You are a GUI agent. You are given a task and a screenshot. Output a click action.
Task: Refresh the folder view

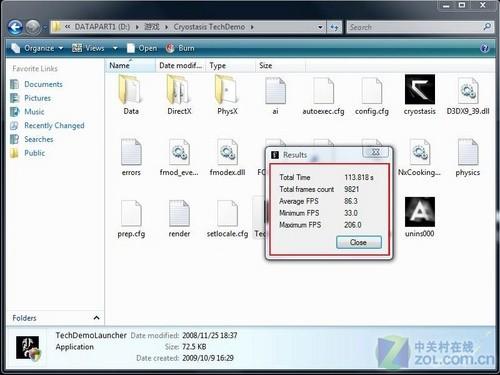(334, 27)
